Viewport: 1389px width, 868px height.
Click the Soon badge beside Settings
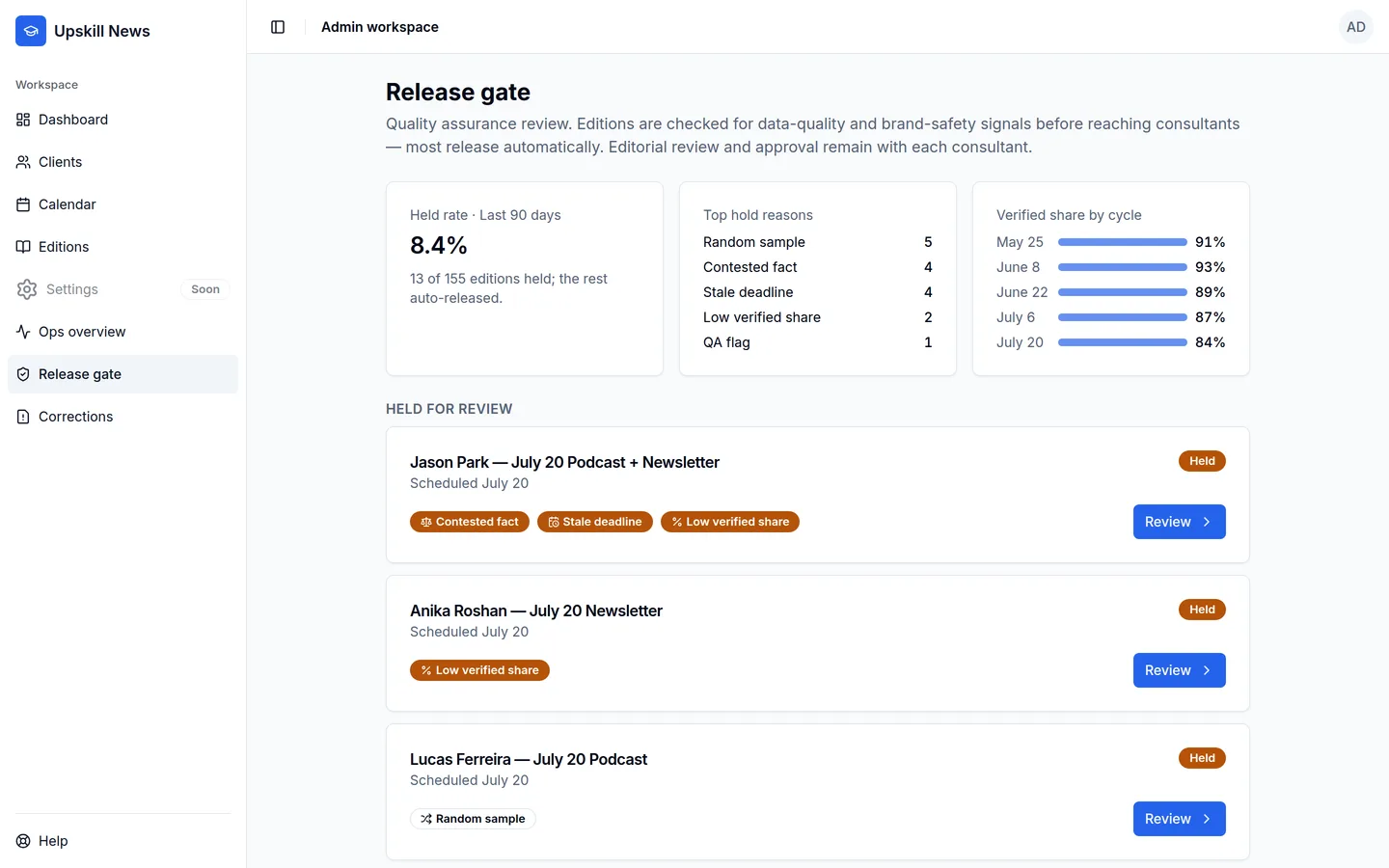[x=205, y=289]
